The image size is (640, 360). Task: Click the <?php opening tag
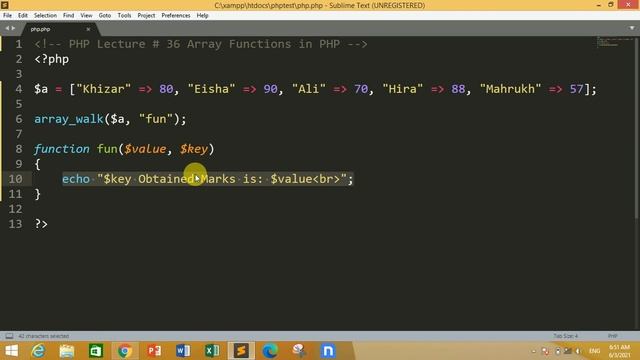click(51, 59)
